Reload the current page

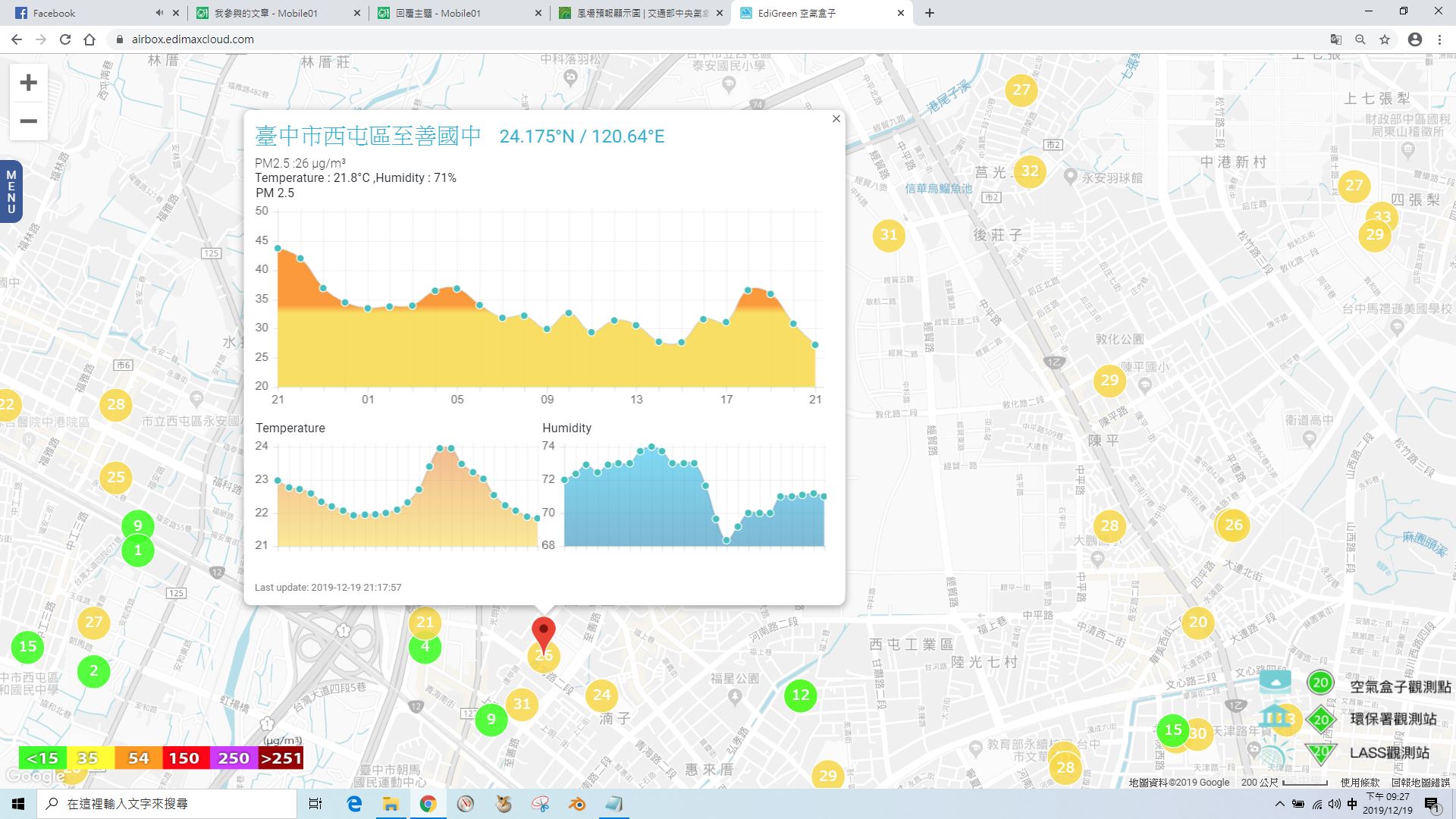click(65, 39)
